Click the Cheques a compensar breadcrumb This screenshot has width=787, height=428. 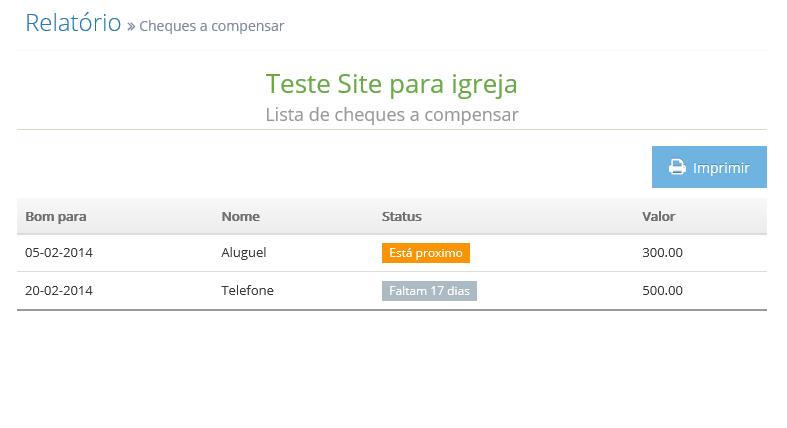(x=212, y=26)
